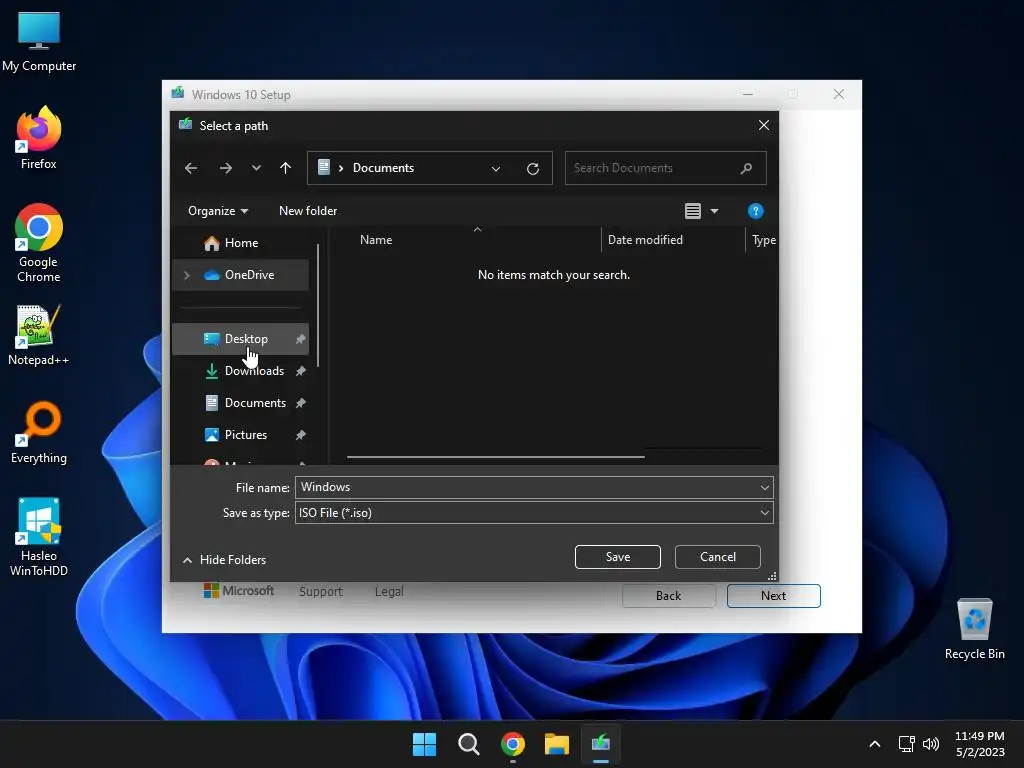Go up one folder level
The height and width of the screenshot is (768, 1024).
pyautogui.click(x=285, y=168)
